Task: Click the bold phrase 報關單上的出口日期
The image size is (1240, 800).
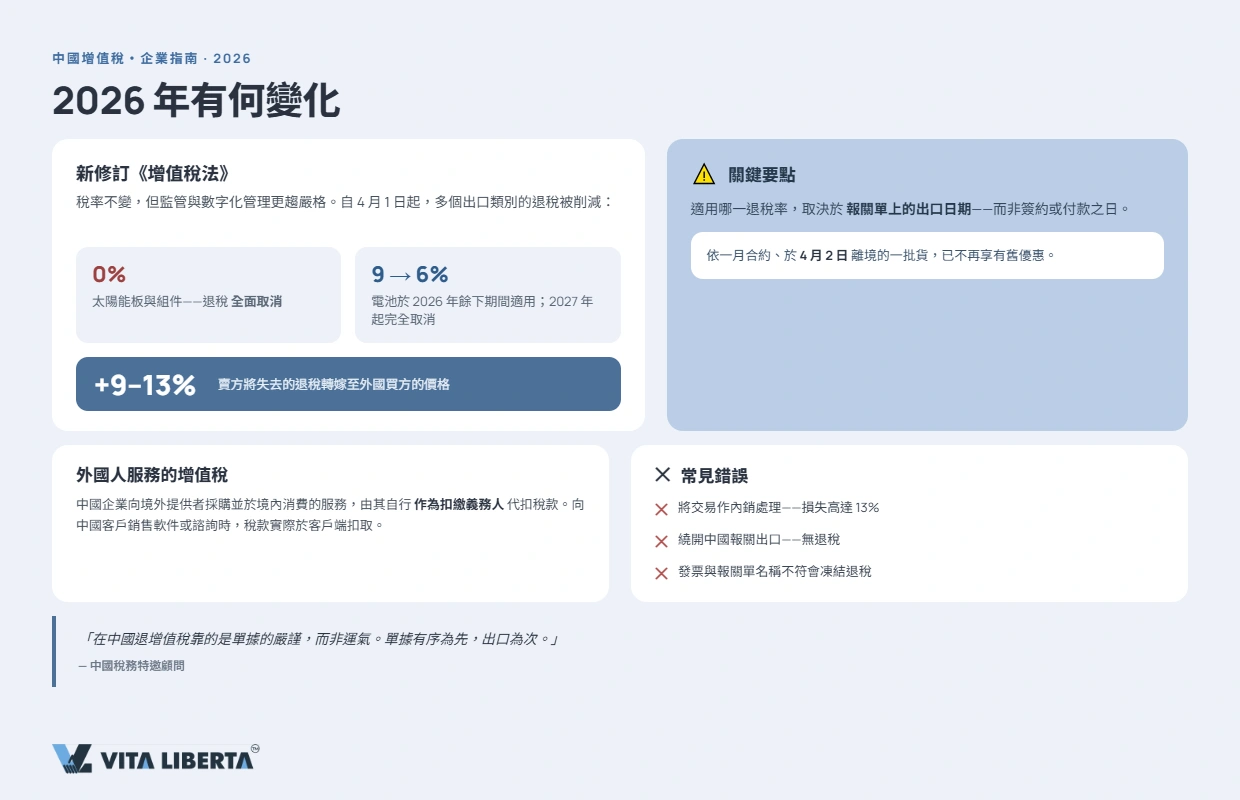Action: [909, 209]
